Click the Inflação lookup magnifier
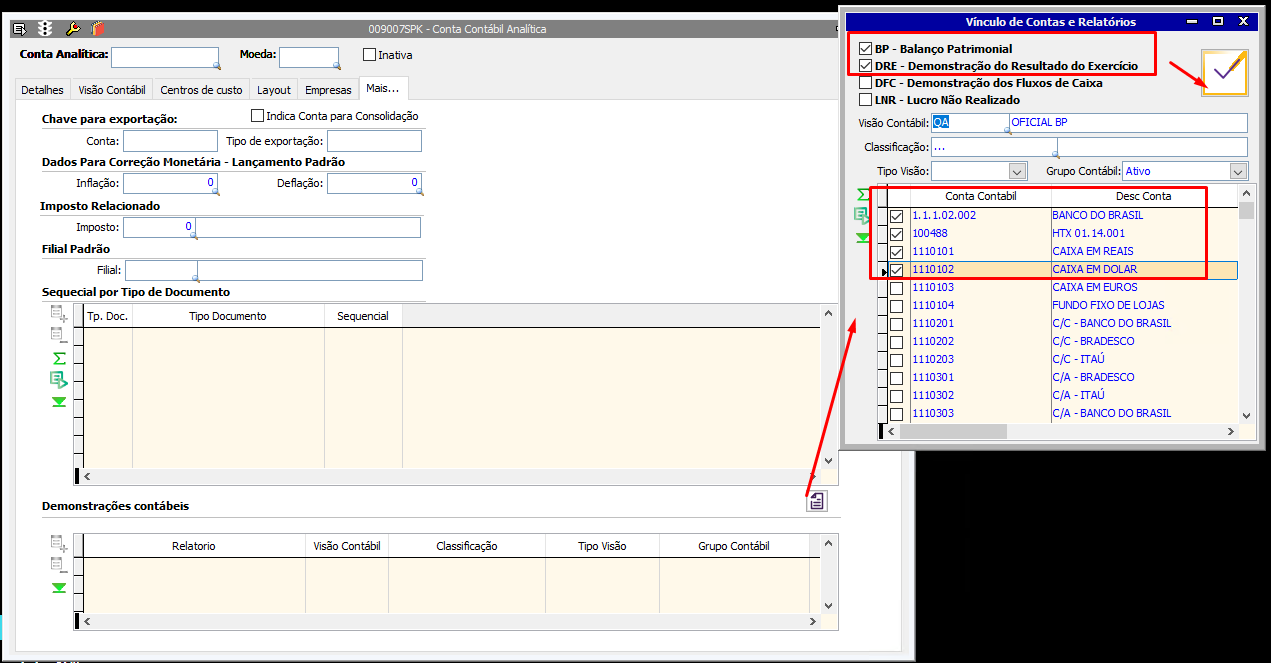Screen dimensions: 1271x663 [215, 190]
